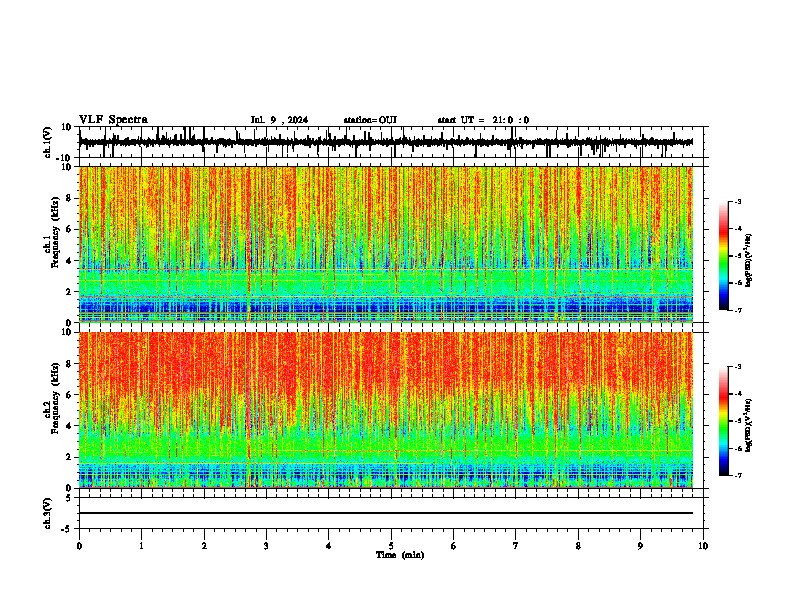Image resolution: width=792 pixels, height=612 pixels.
Task: Select the date text "Jul 9, 2024"
Action: pos(279,120)
